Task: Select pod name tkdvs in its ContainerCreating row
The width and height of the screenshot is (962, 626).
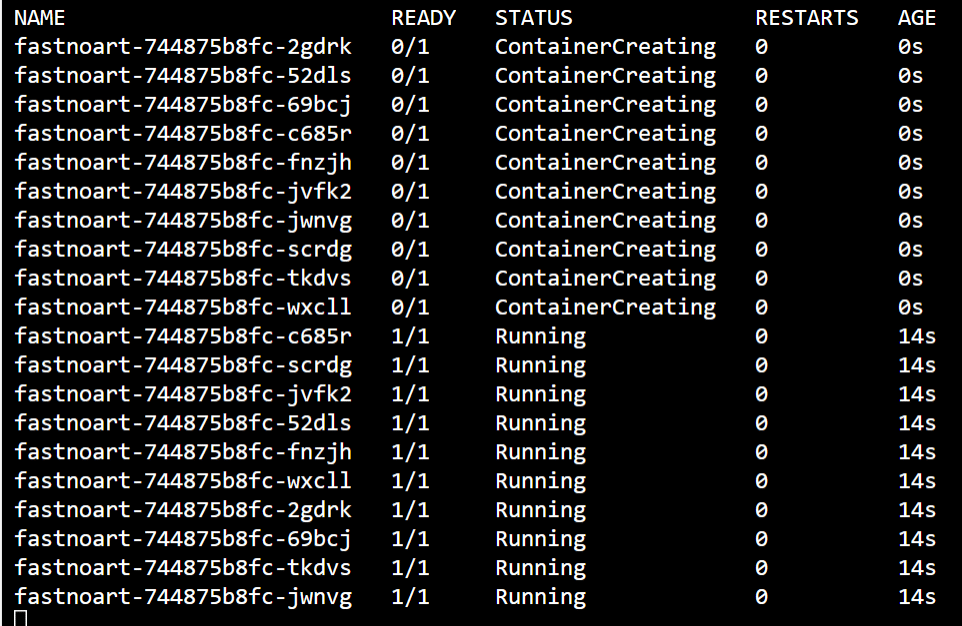Action: [183, 278]
